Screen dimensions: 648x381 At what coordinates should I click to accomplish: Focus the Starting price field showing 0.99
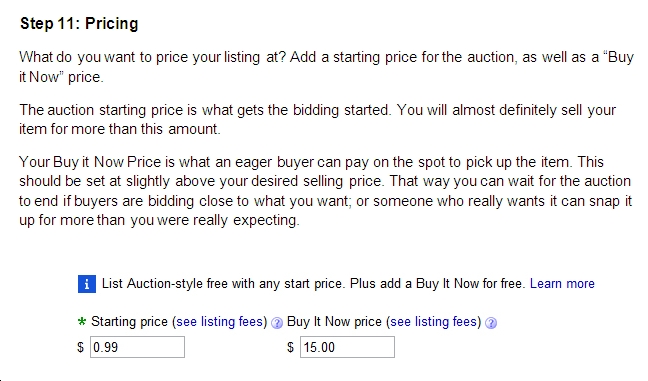(138, 347)
